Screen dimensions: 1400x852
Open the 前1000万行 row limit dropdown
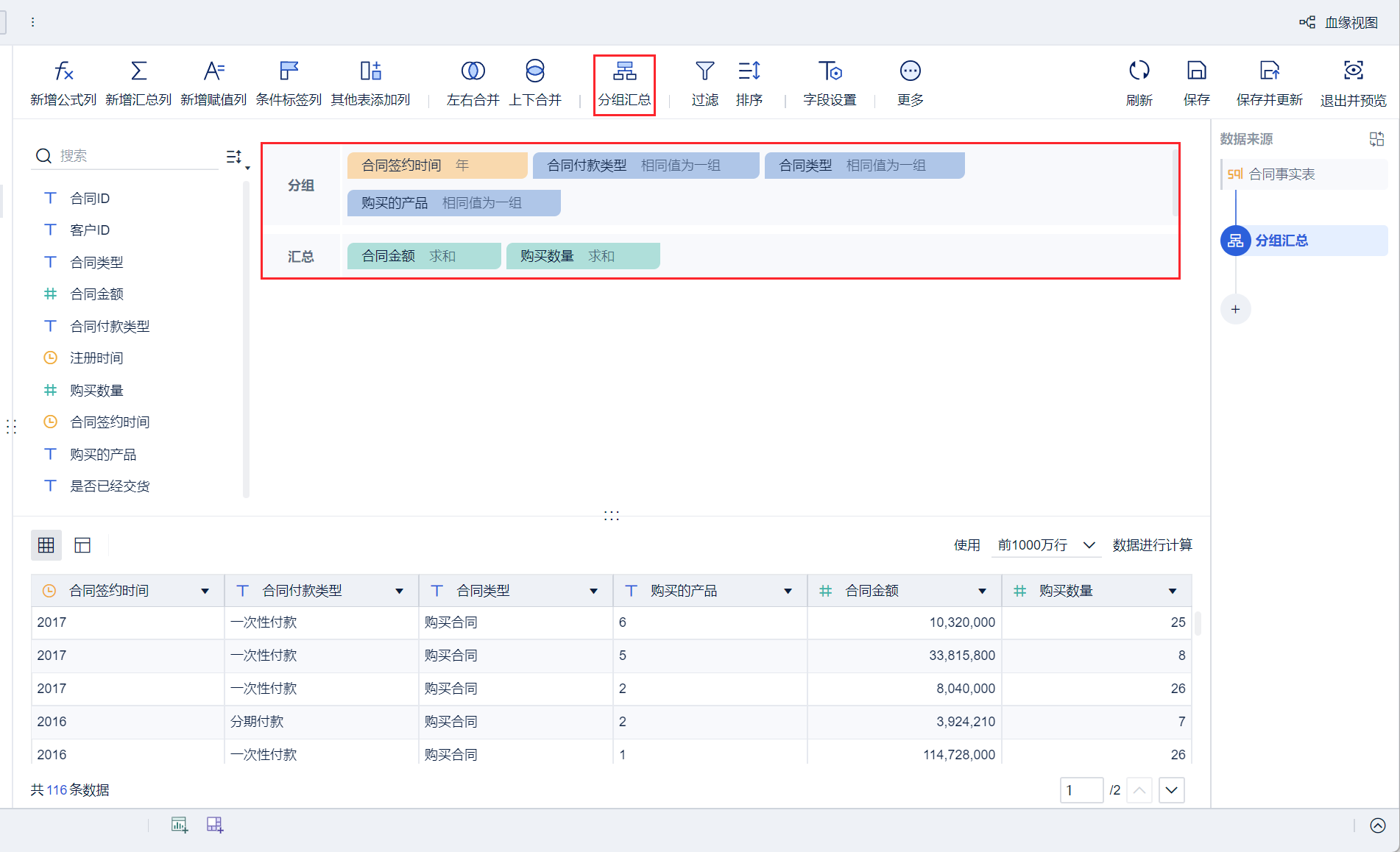[x=1046, y=545]
